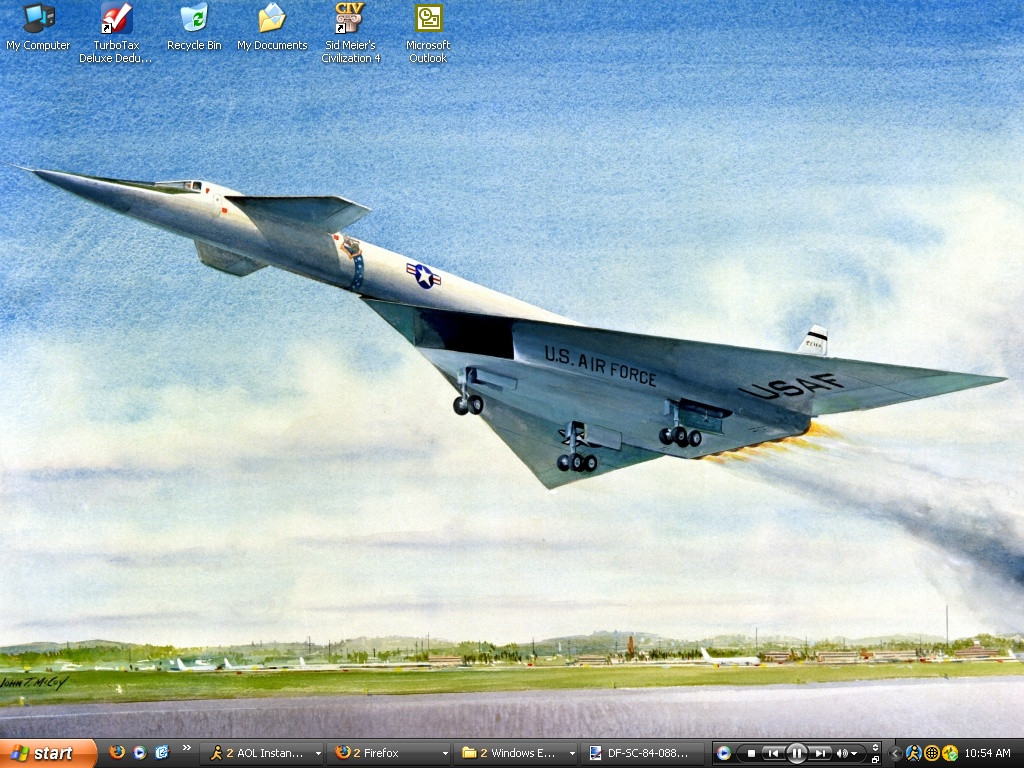Click the AIM running man tray icon
The height and width of the screenshot is (768, 1024).
914,753
